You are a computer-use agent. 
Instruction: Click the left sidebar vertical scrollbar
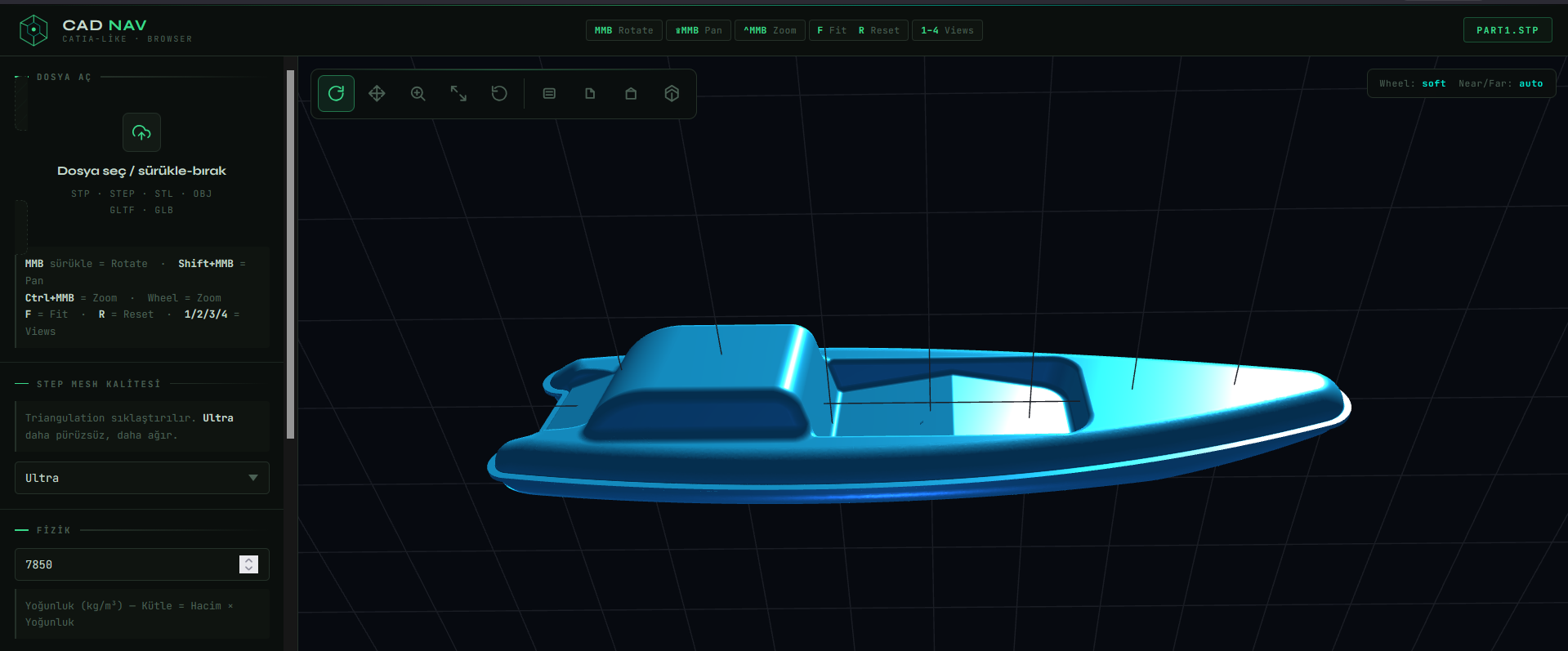(x=290, y=253)
